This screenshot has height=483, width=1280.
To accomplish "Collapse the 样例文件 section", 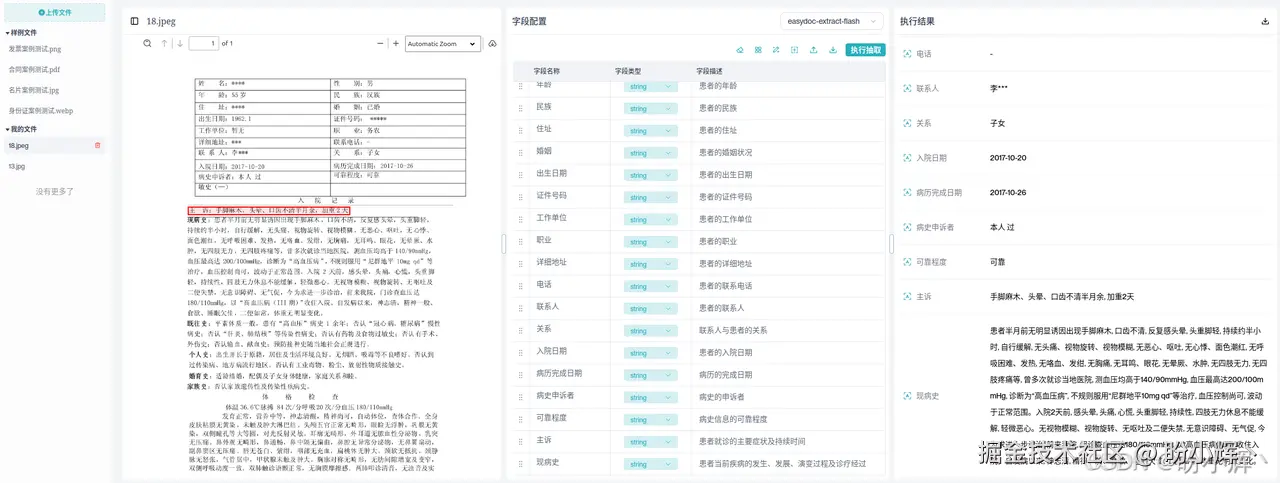I will 21,32.
